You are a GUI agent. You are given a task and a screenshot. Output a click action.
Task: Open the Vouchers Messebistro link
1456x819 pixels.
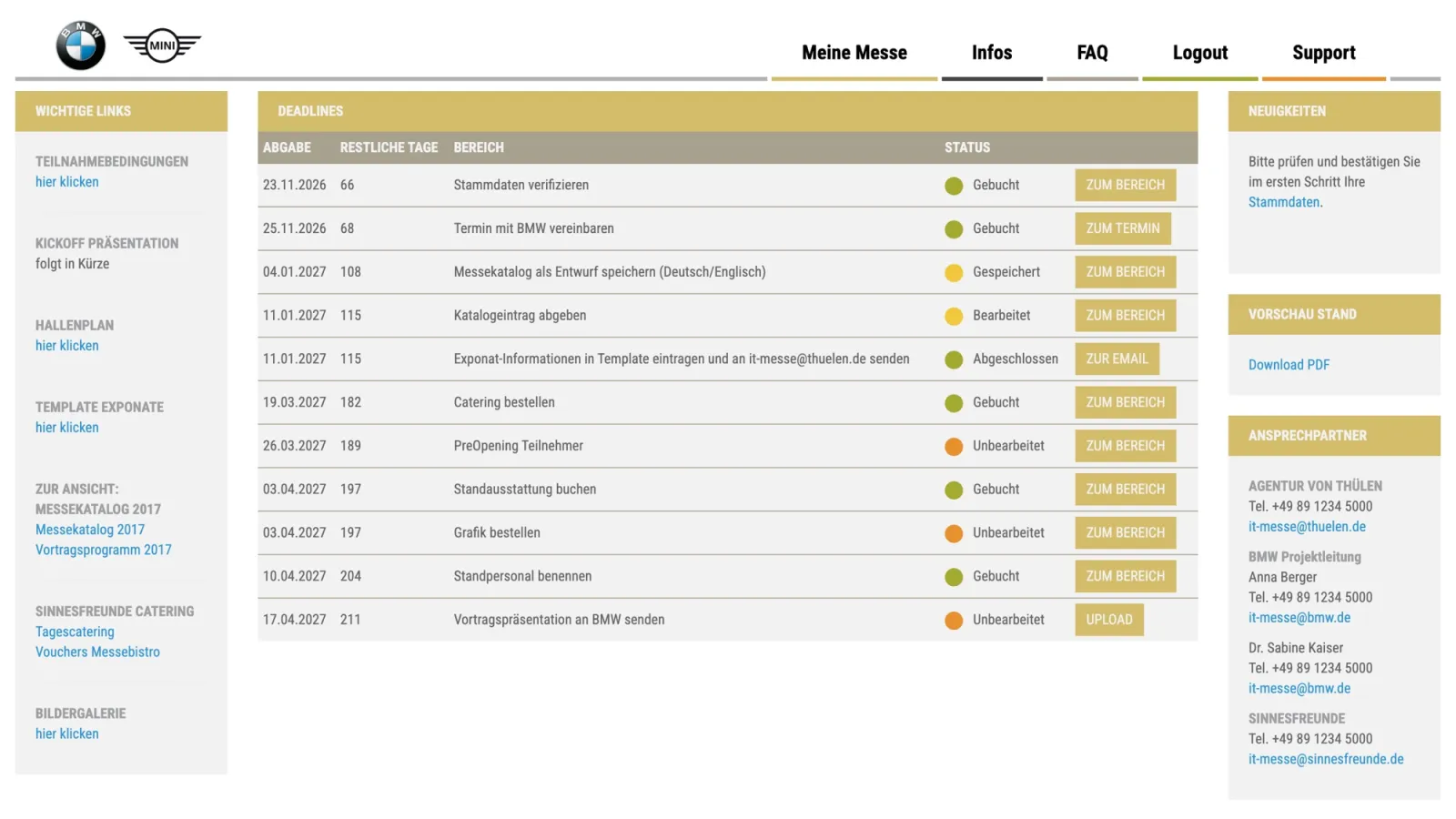97,652
